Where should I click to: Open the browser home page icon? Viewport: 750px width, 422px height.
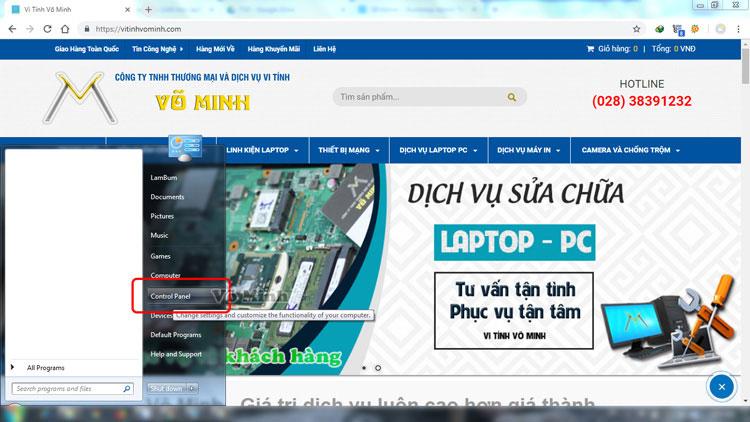click(x=65, y=29)
